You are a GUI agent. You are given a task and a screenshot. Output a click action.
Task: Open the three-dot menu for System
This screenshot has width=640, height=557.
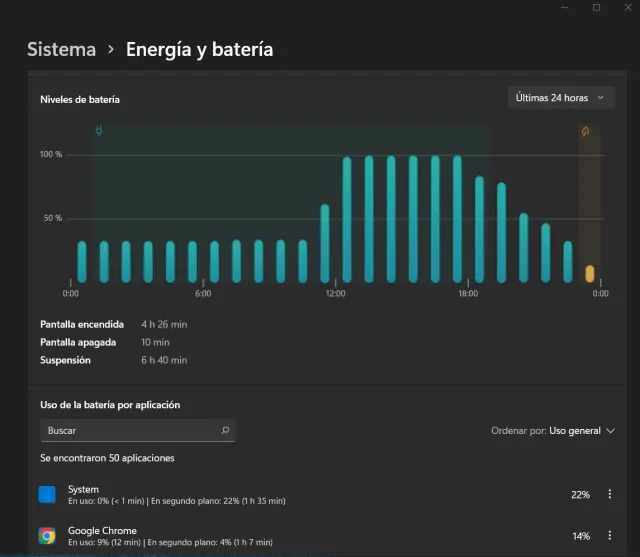[x=610, y=494]
